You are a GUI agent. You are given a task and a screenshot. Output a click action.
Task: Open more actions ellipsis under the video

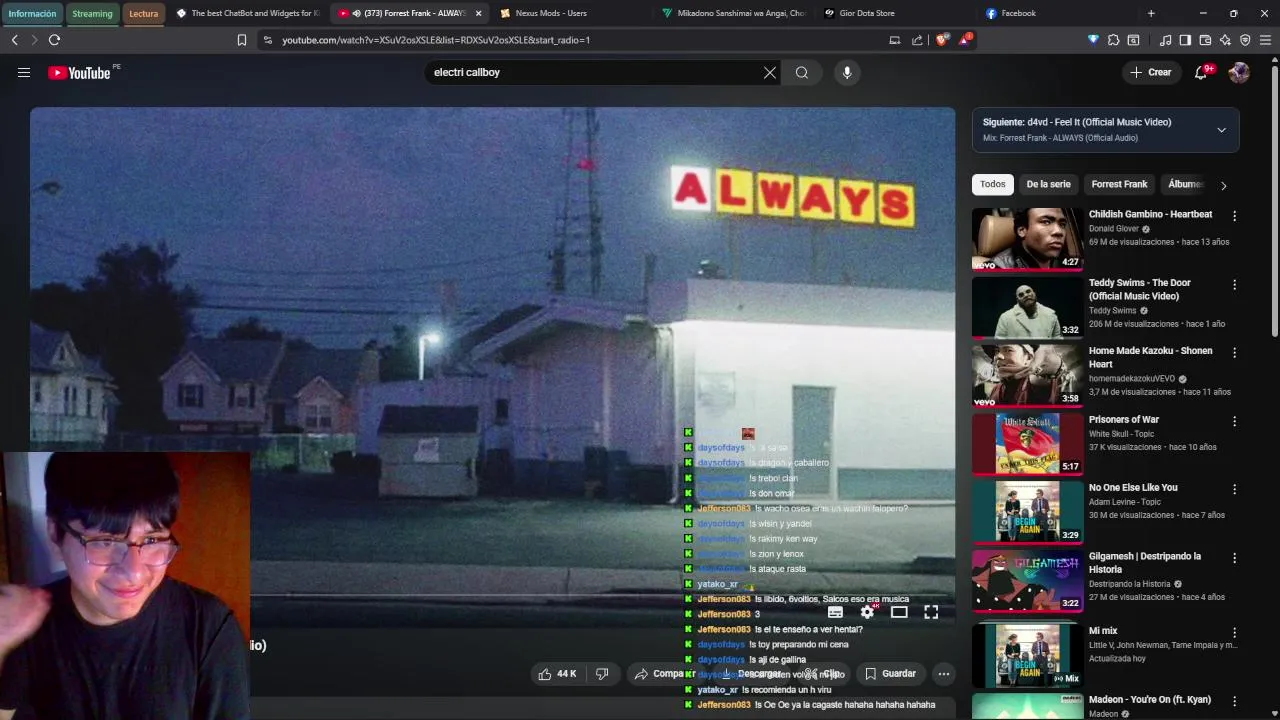click(x=943, y=674)
